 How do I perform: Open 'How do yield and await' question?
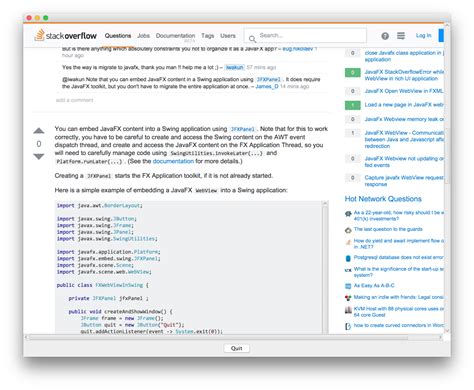[399, 244]
